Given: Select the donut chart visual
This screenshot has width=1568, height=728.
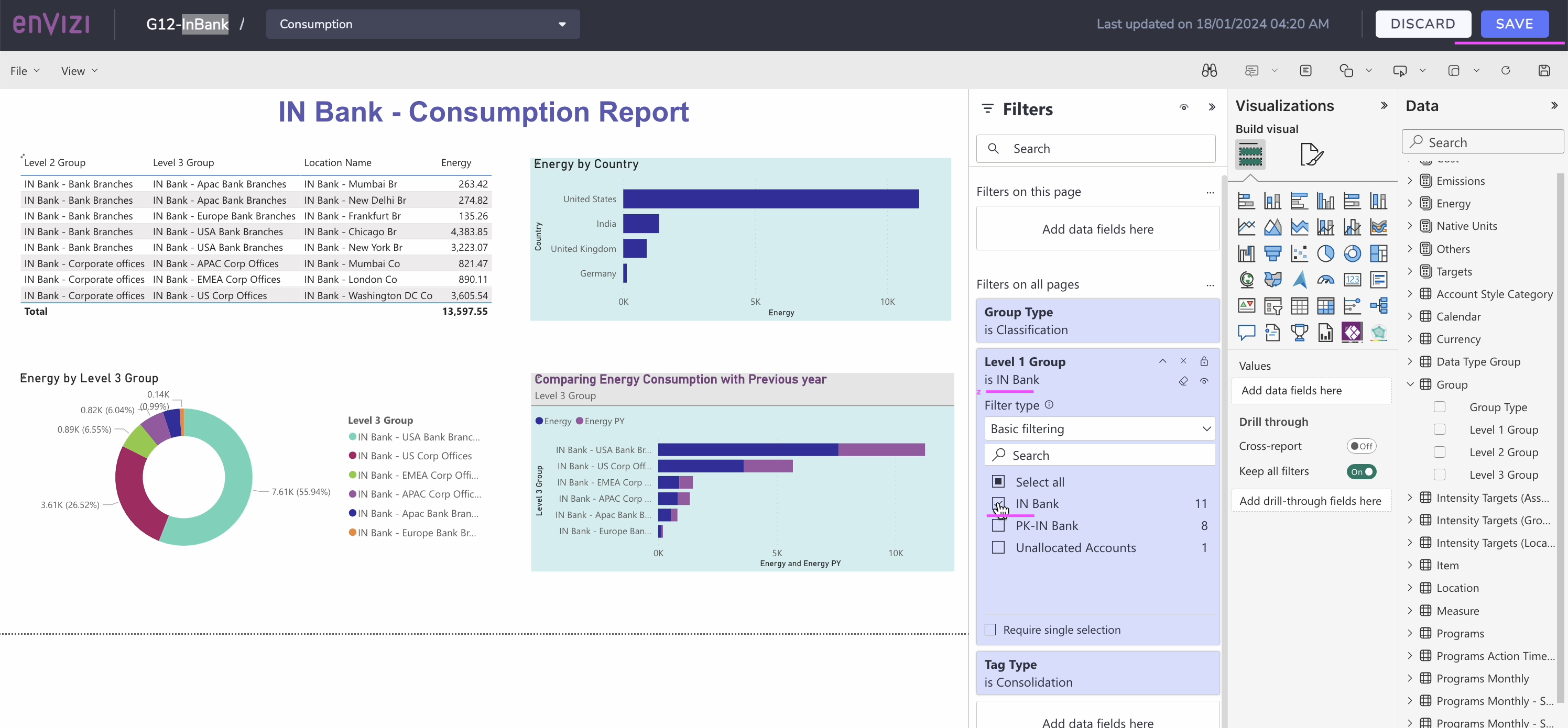Looking at the screenshot, I should (1353, 253).
